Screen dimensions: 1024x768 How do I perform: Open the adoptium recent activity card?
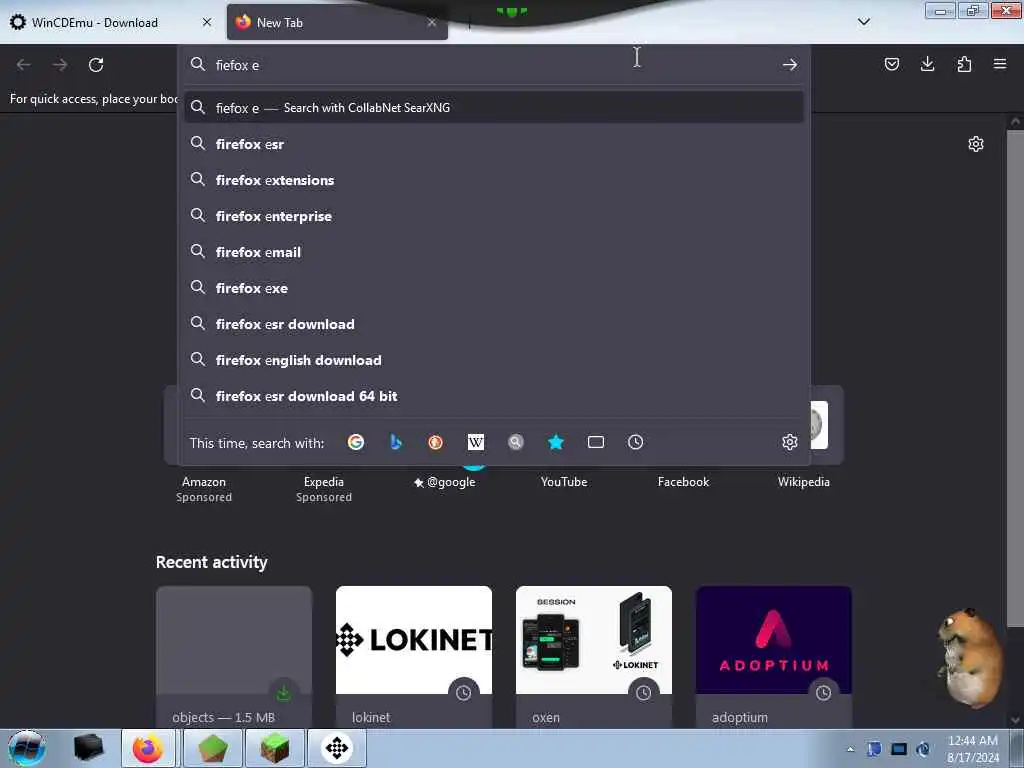773,656
